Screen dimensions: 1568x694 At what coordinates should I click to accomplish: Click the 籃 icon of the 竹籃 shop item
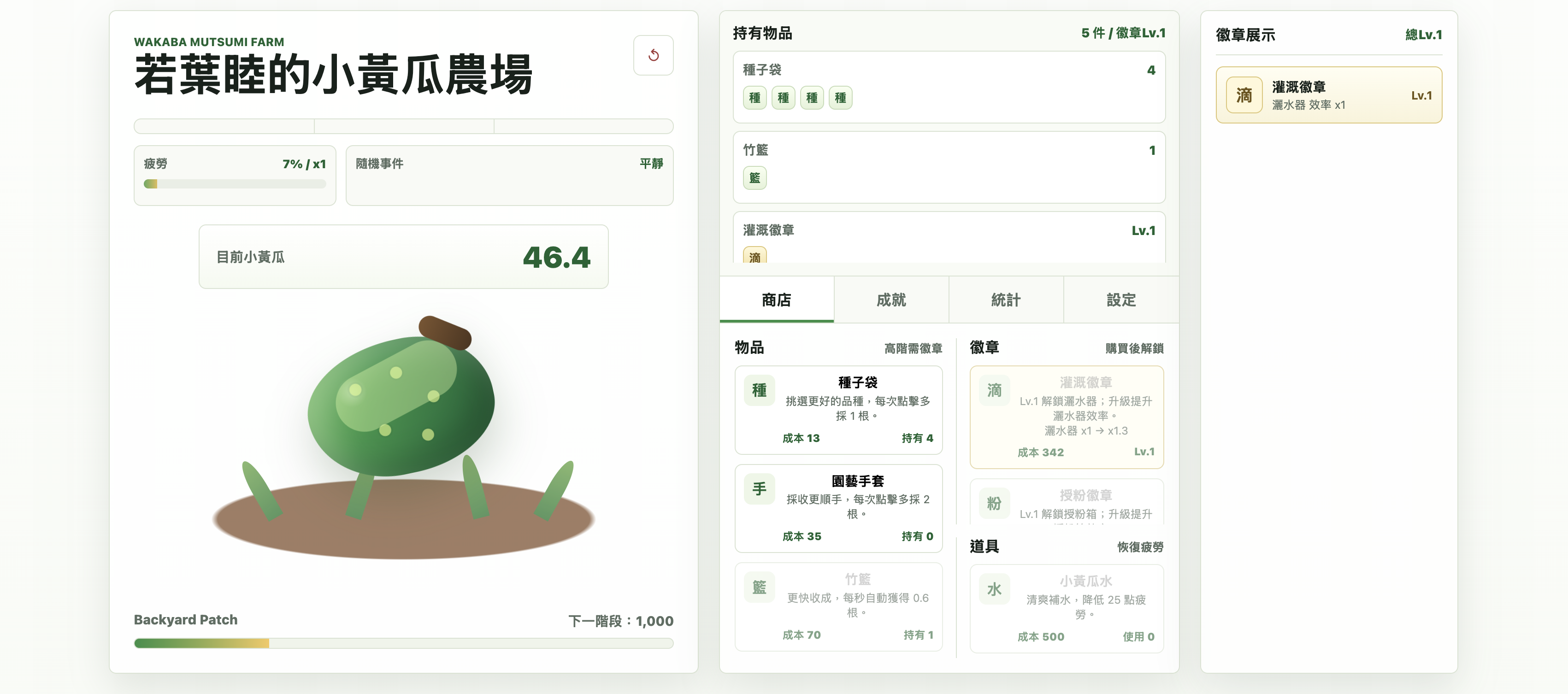(x=759, y=588)
